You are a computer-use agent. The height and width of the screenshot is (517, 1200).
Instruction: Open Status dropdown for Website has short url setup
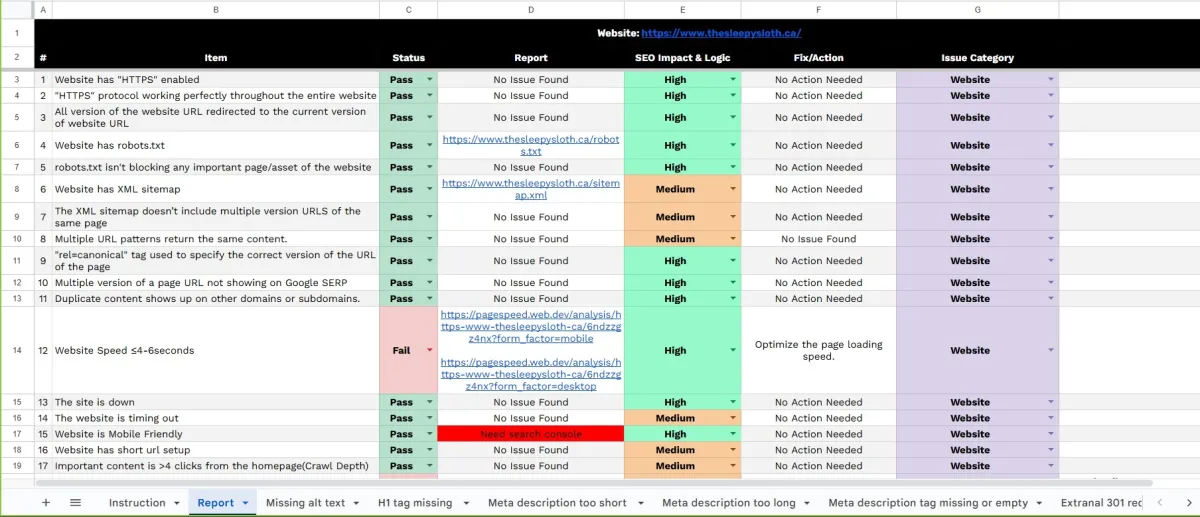click(x=430, y=451)
